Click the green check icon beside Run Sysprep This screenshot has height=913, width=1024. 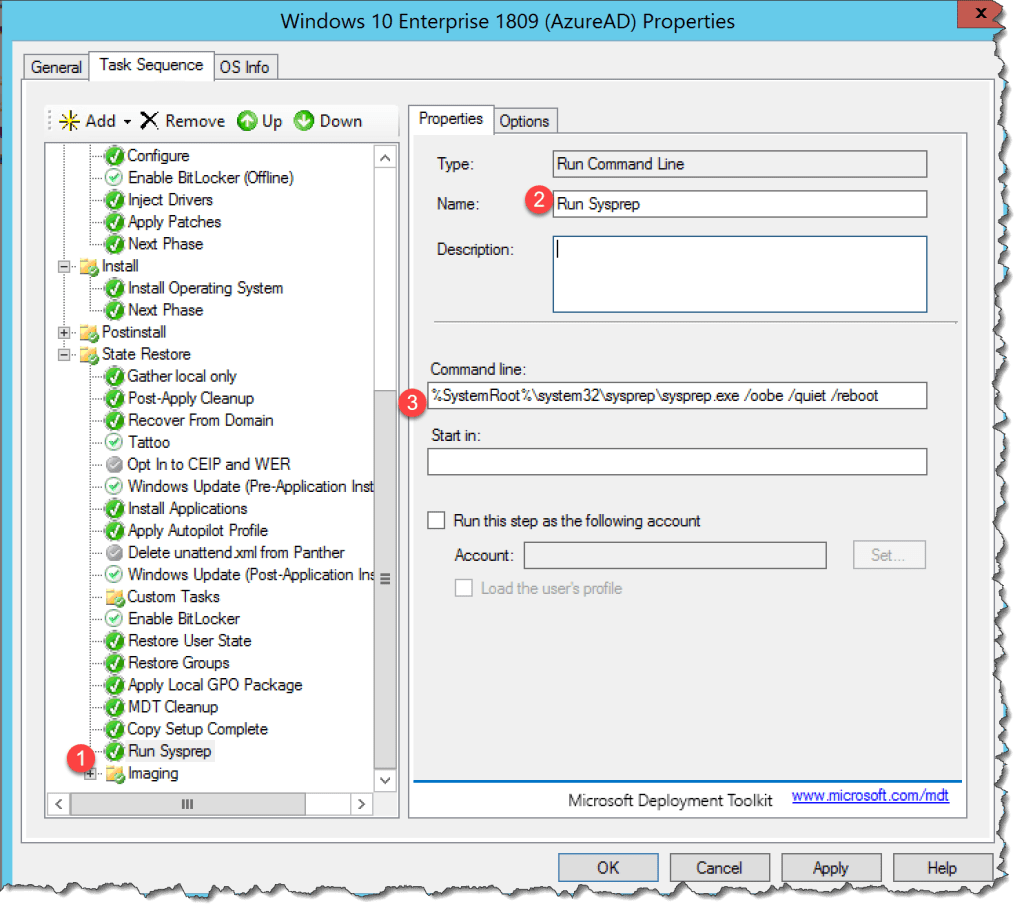(113, 750)
